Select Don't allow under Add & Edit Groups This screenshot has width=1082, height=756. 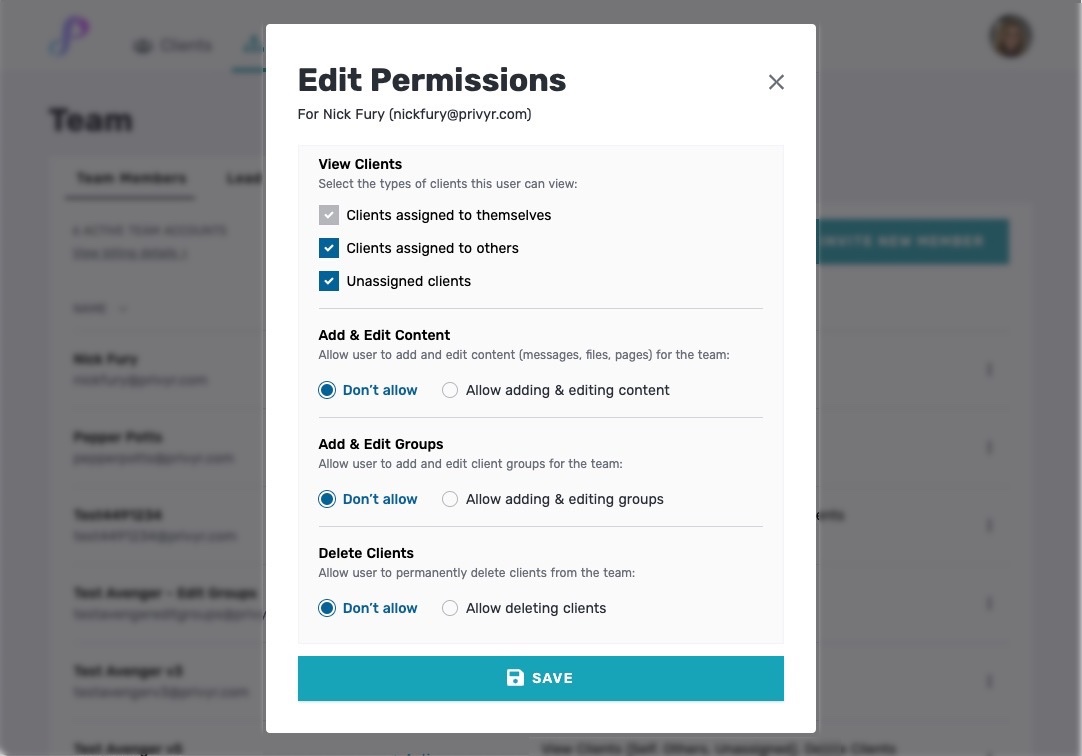(327, 499)
